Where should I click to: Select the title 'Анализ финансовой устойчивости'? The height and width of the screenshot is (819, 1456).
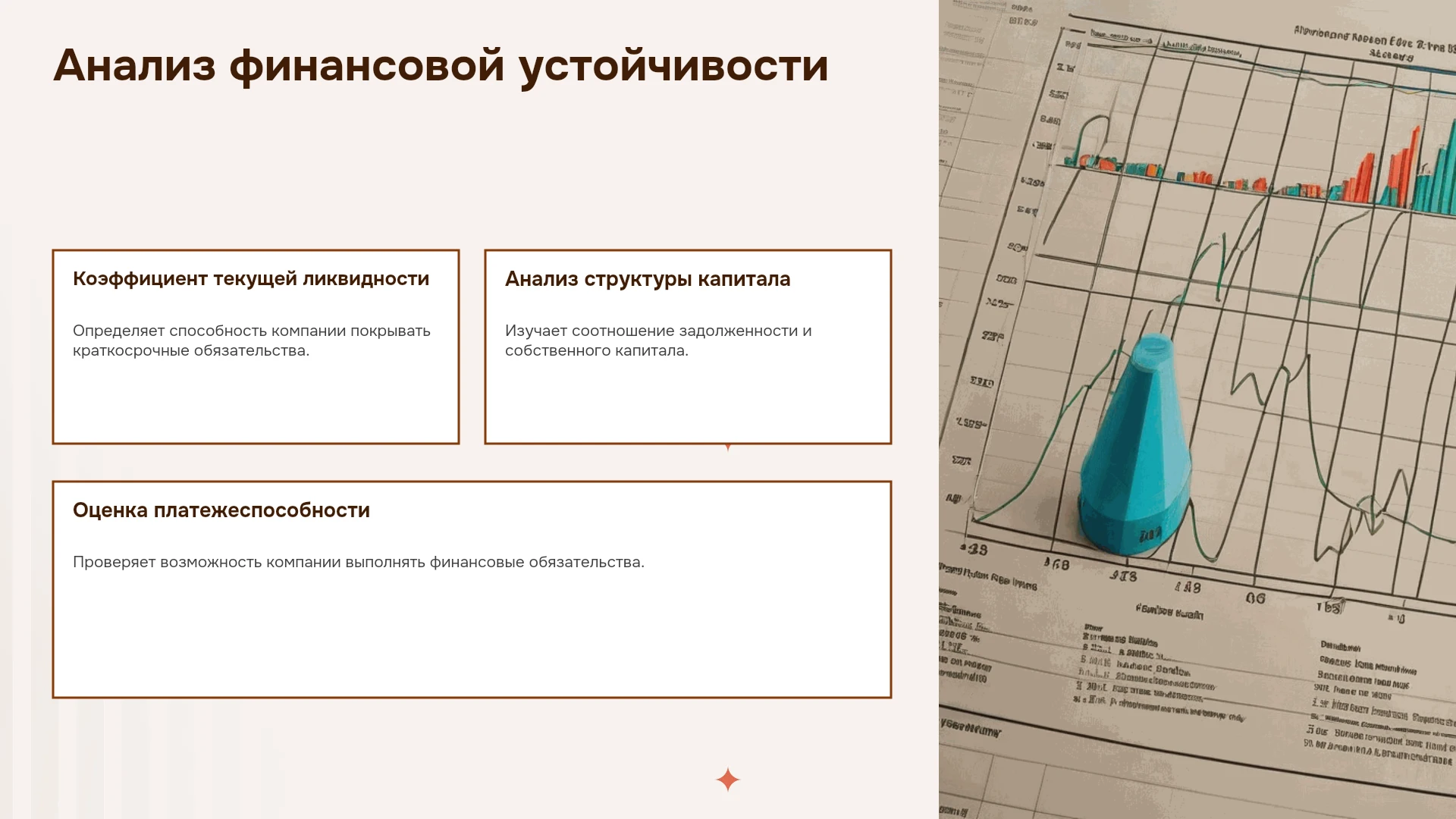pyautogui.click(x=441, y=66)
